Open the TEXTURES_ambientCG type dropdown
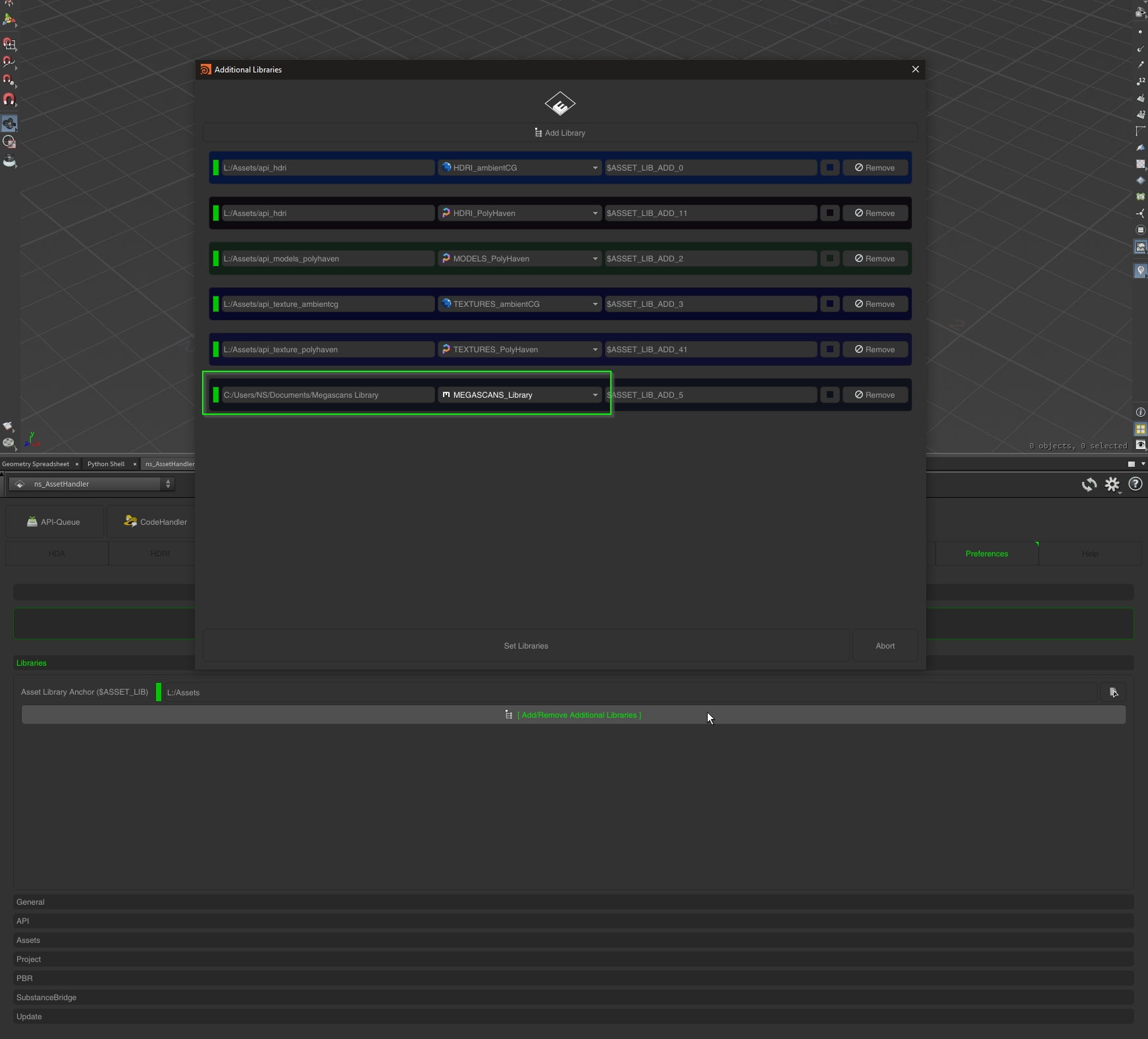This screenshot has height=1039, width=1148. click(x=519, y=304)
